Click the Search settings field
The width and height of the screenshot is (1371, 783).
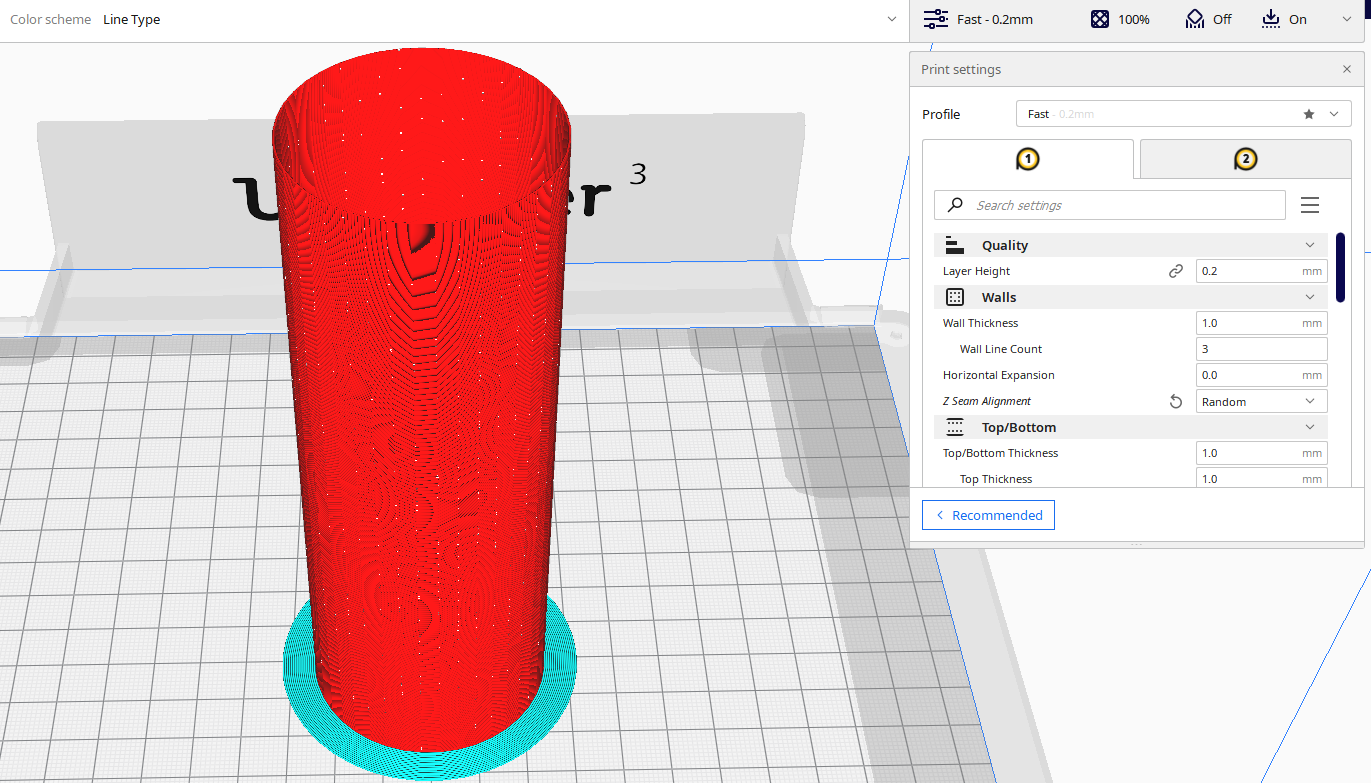(1110, 205)
